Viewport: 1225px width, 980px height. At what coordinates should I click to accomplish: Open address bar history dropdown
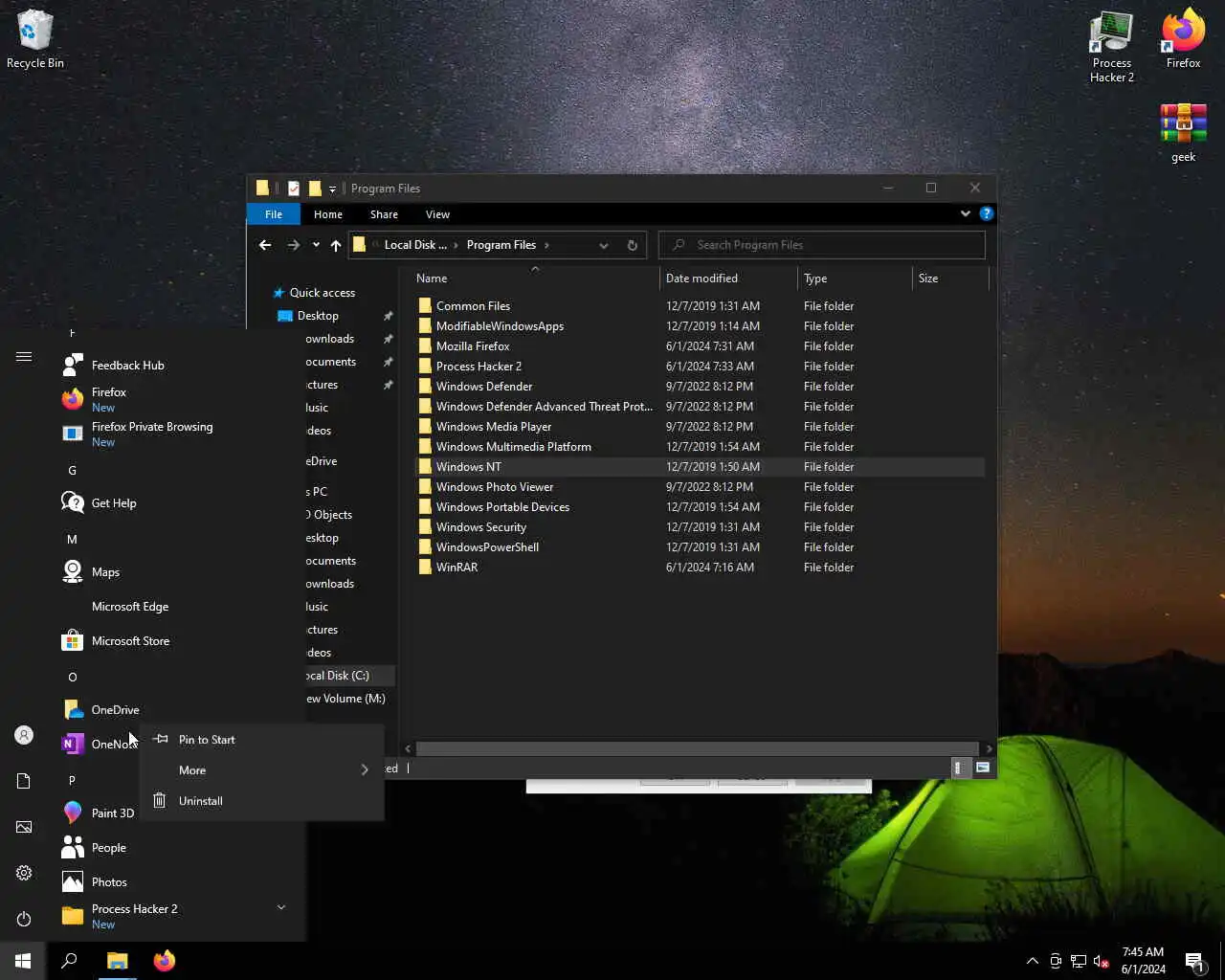coord(604,245)
